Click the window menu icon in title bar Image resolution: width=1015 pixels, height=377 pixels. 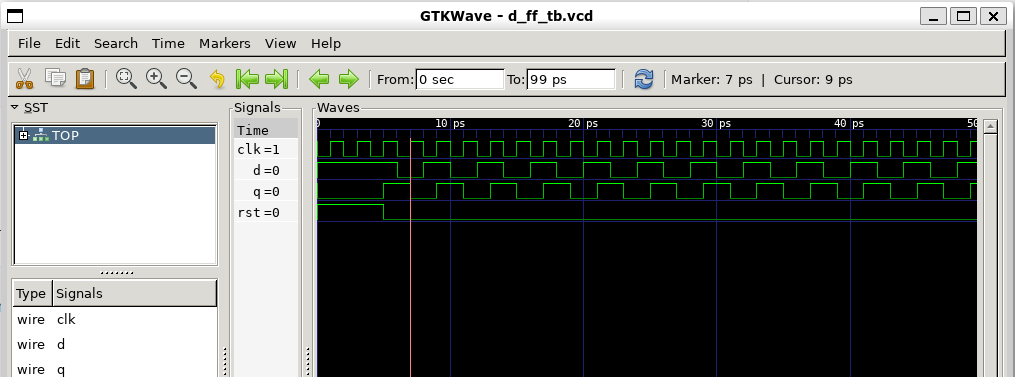pyautogui.click(x=14, y=16)
